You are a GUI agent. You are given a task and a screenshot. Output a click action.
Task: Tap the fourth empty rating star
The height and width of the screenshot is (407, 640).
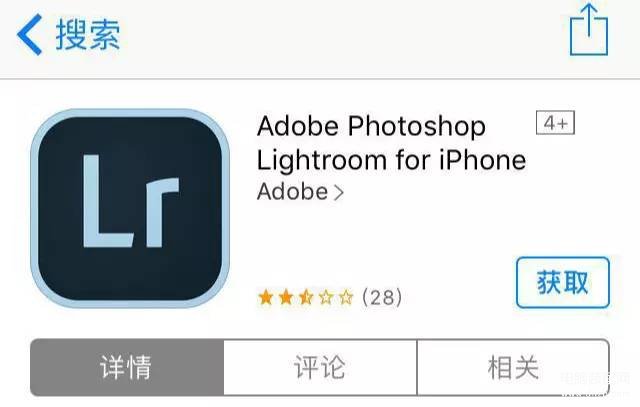326,297
